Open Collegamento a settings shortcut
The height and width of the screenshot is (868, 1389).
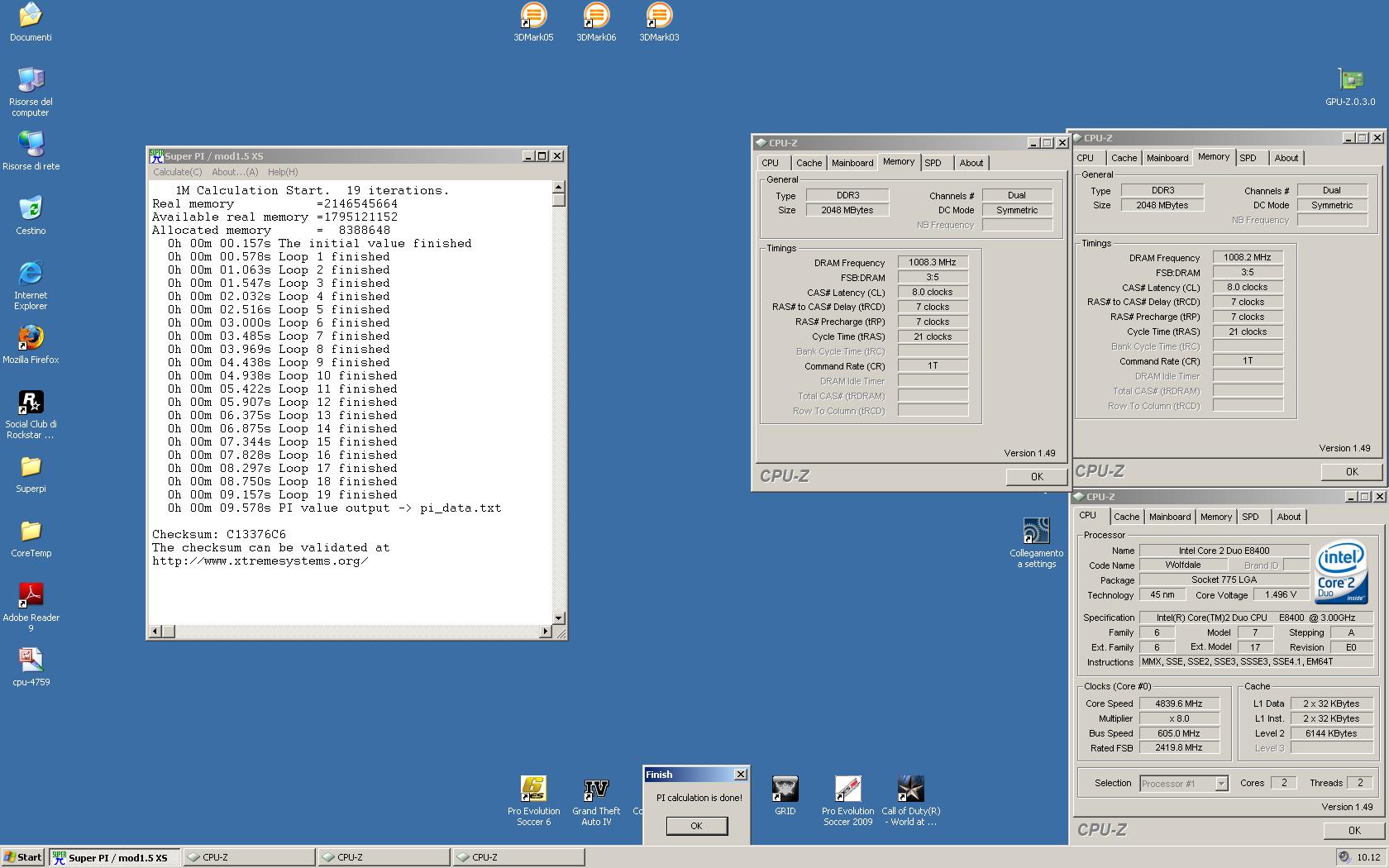coord(1036,542)
